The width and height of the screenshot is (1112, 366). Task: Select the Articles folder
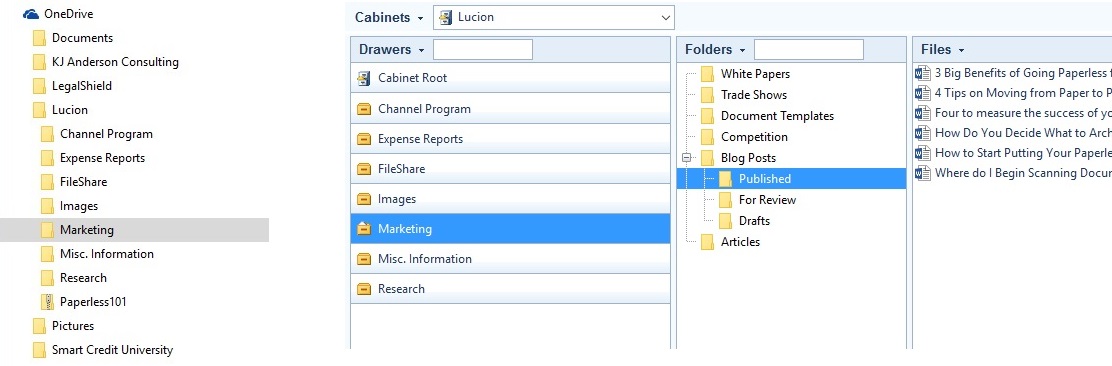pyautogui.click(x=740, y=242)
